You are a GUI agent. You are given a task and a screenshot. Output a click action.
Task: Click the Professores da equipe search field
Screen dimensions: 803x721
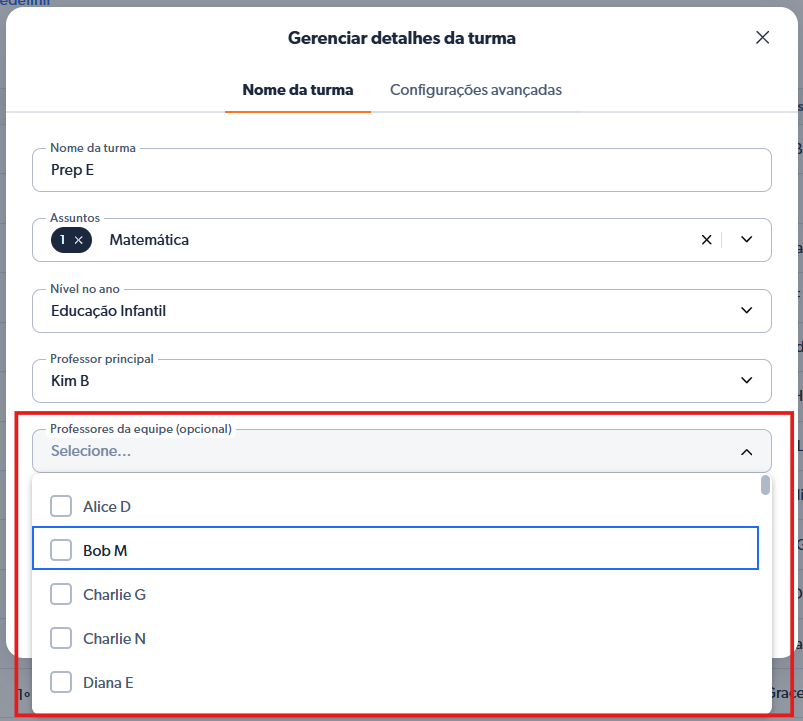click(x=380, y=452)
